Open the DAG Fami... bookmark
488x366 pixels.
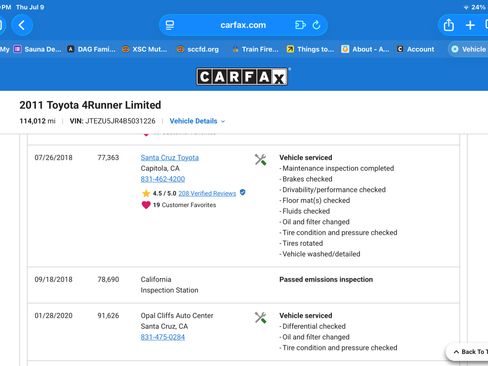click(x=91, y=49)
